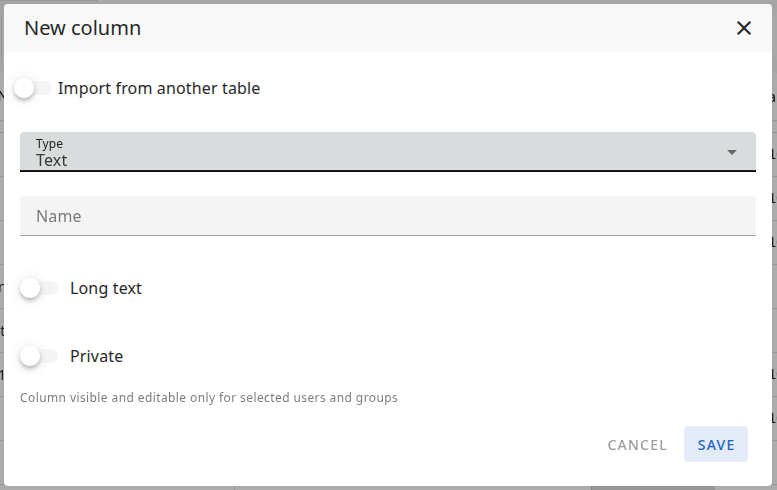The width and height of the screenshot is (777, 490).
Task: Click the 'Import from another table' label
Action: [159, 88]
